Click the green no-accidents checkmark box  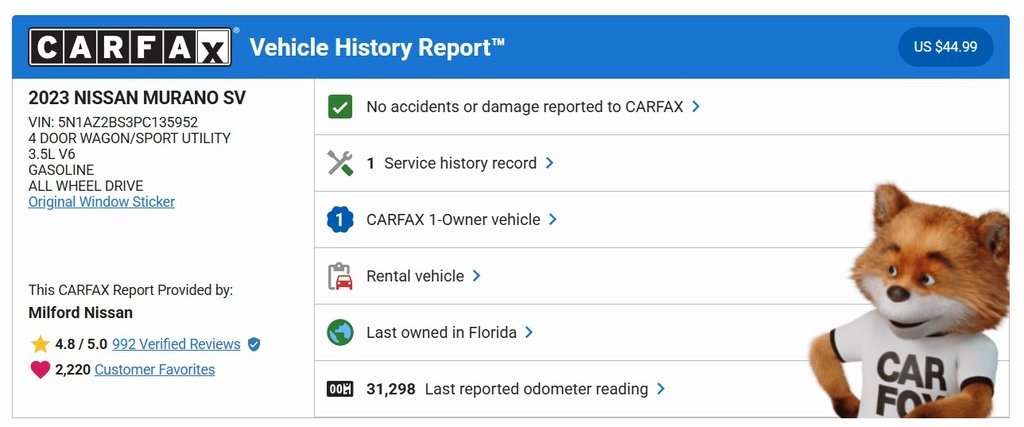point(340,106)
